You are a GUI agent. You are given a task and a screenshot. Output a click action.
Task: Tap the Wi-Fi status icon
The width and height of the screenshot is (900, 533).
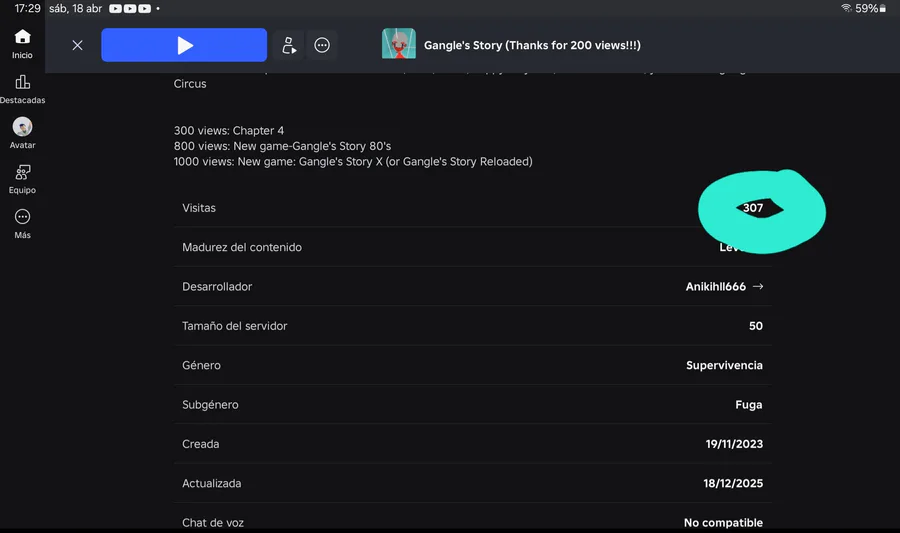[x=846, y=8]
